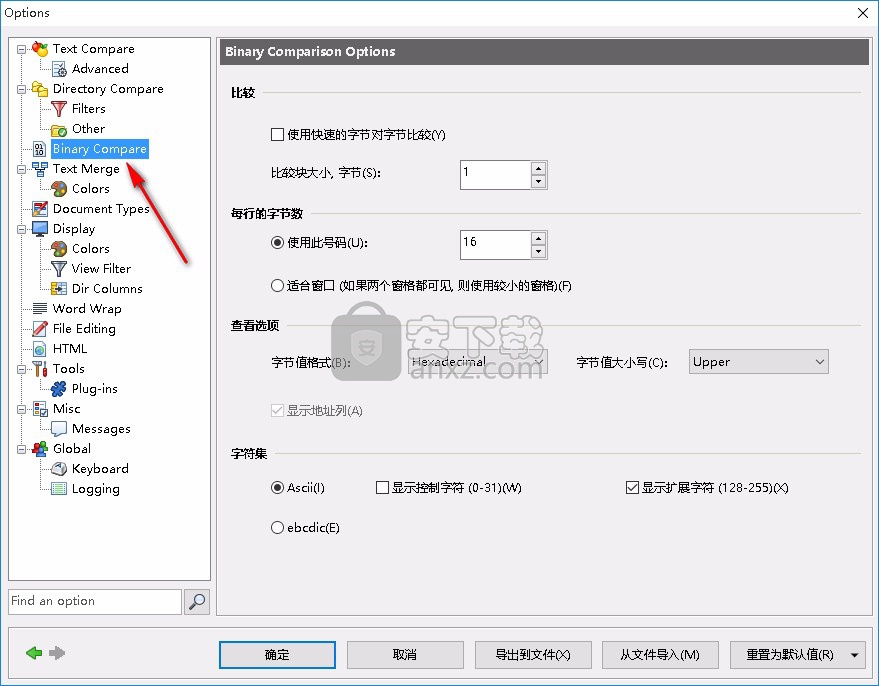Click the 取消 cancel button

(405, 655)
